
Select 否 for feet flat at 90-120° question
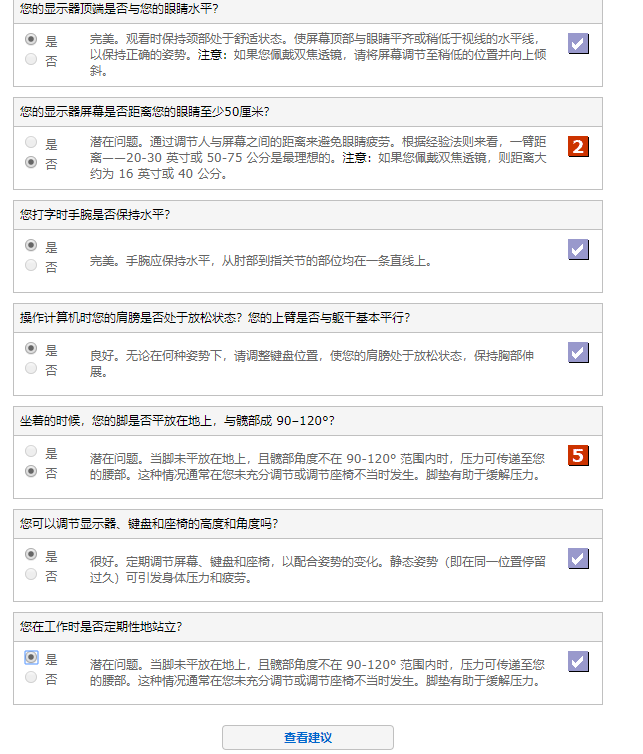point(31,471)
